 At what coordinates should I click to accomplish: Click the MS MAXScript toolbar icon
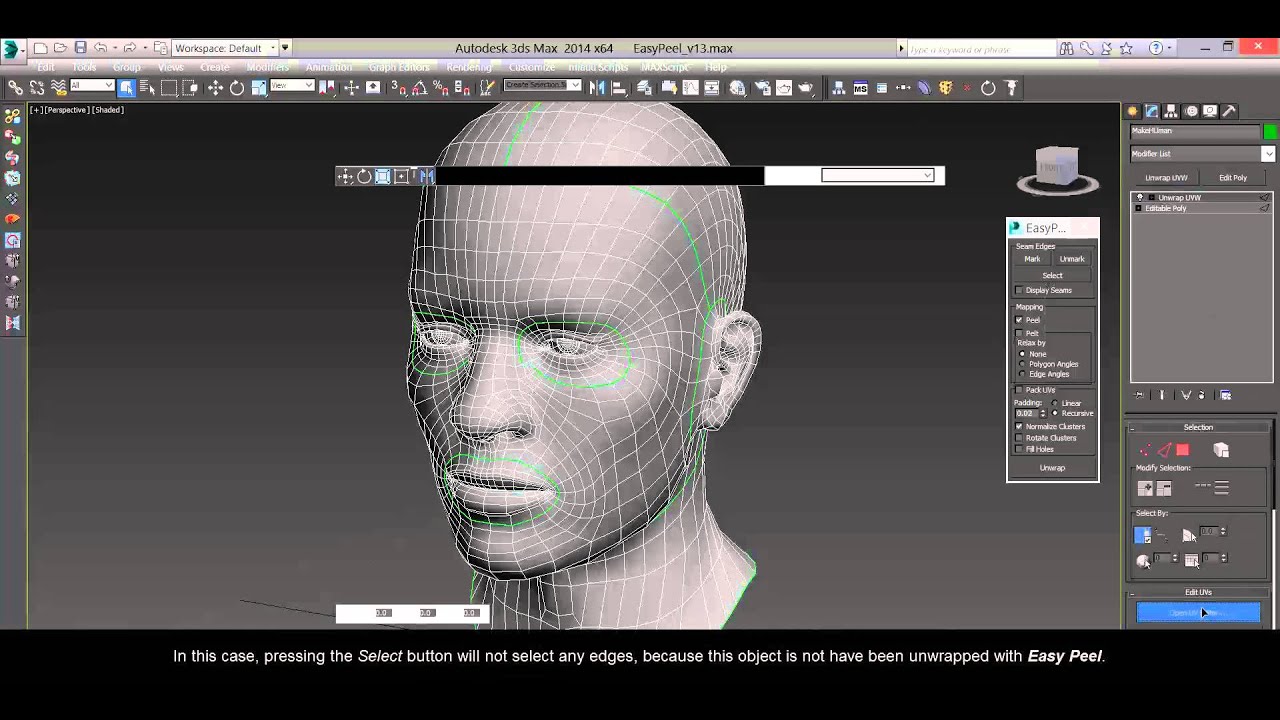pyautogui.click(x=860, y=88)
